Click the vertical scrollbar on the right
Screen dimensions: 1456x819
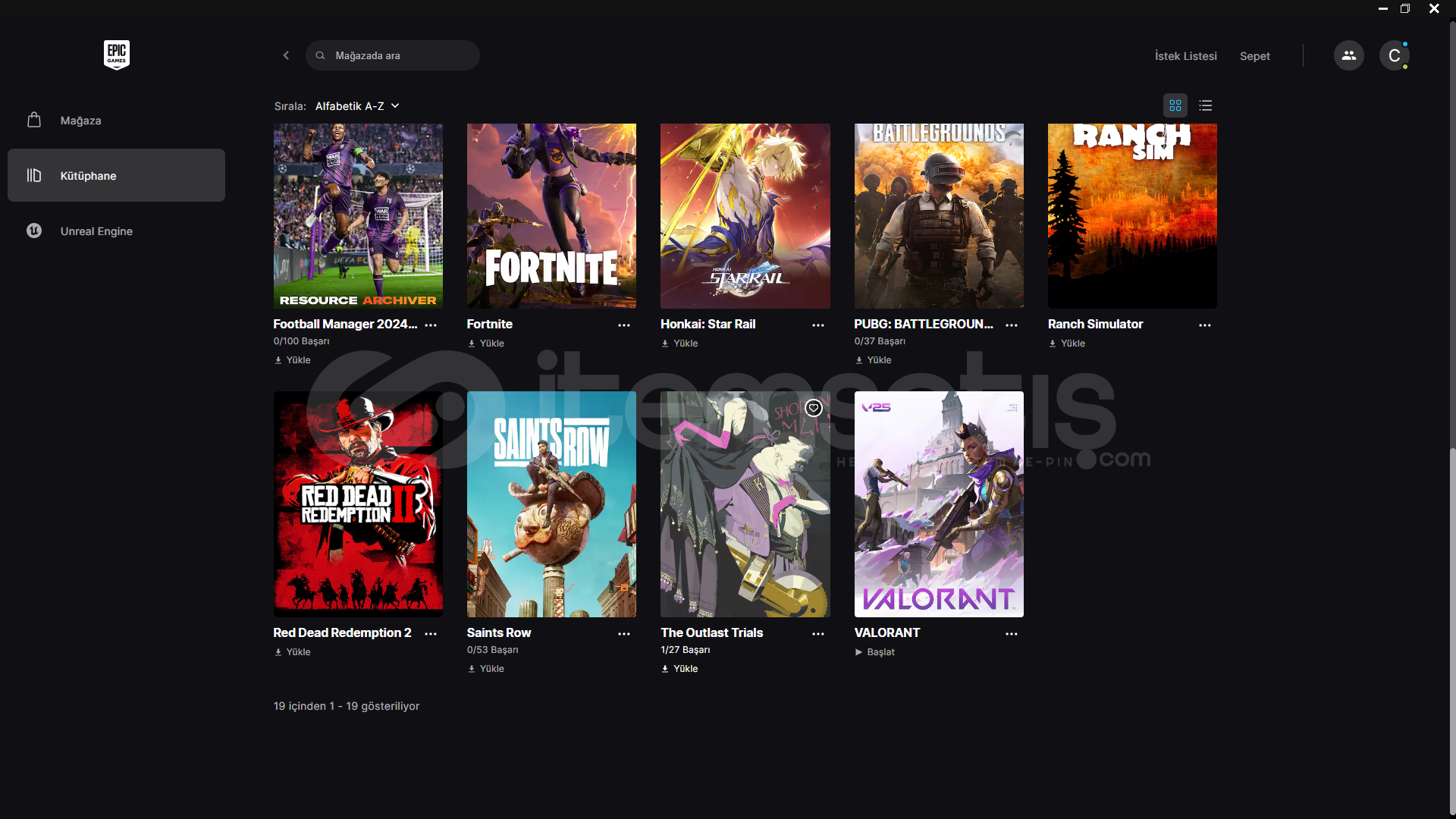[x=1452, y=629]
